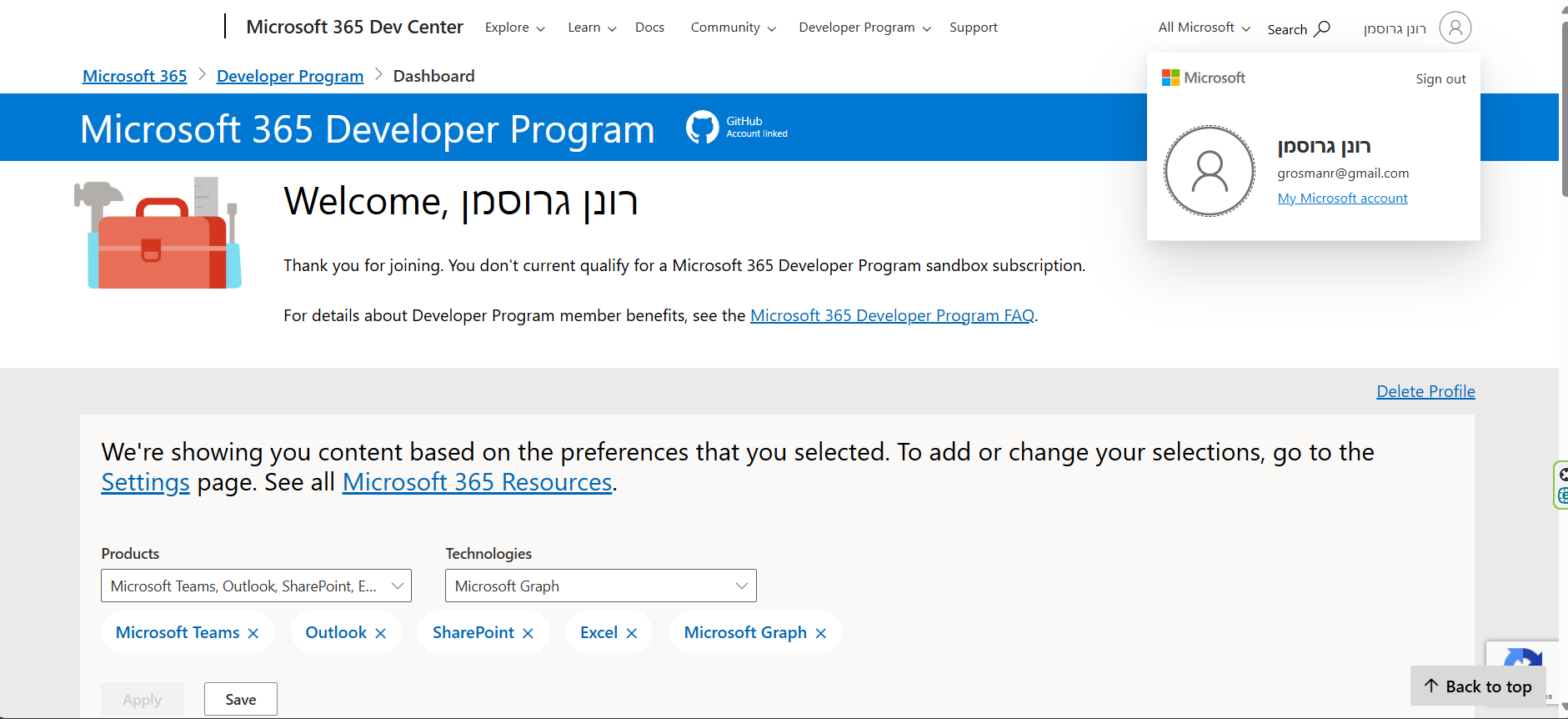
Task: Click the SharePoint tag label
Action: coord(473,632)
